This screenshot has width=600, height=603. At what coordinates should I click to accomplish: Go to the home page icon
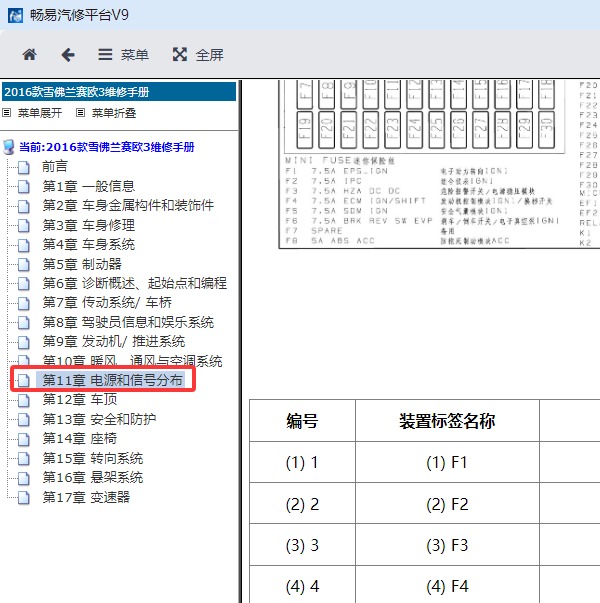click(x=30, y=55)
